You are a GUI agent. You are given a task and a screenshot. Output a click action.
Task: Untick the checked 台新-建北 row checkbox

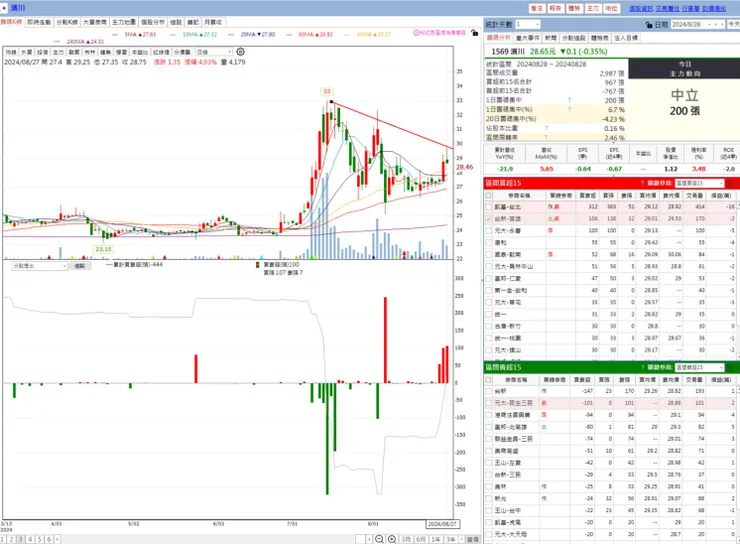coord(488,218)
